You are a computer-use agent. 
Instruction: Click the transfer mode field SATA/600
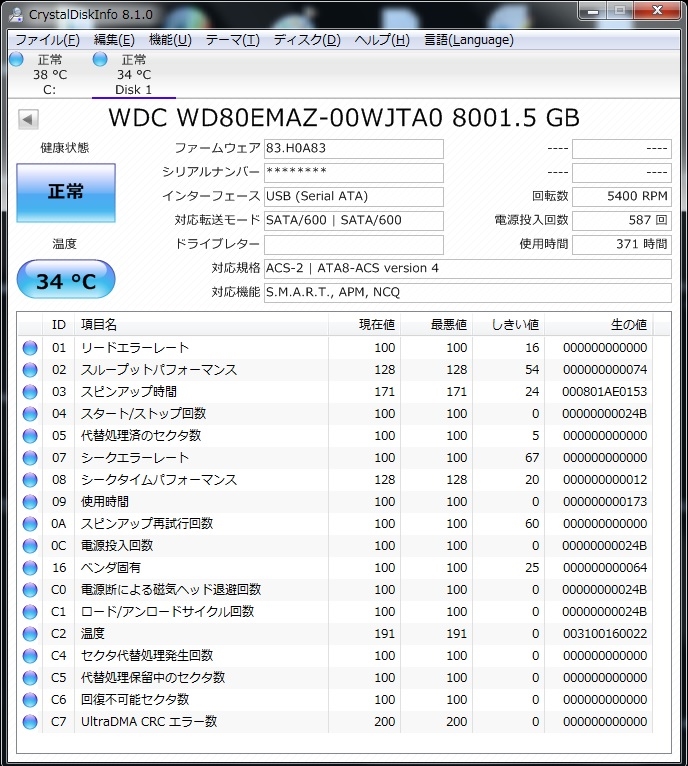point(354,220)
